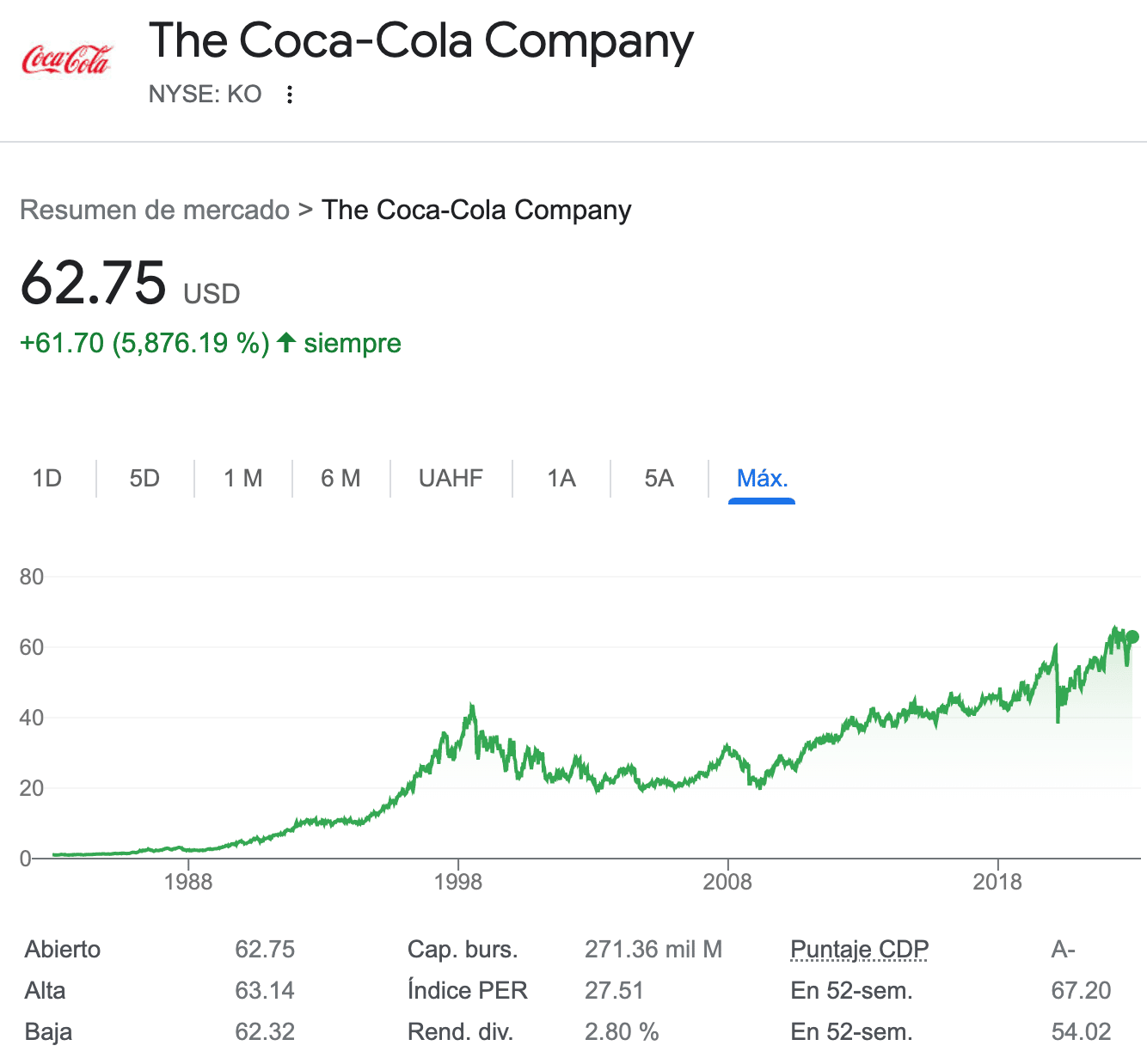Image resolution: width=1147 pixels, height=1064 pixels.
Task: Click the 1998 marker on chart timeline
Action: click(x=458, y=882)
